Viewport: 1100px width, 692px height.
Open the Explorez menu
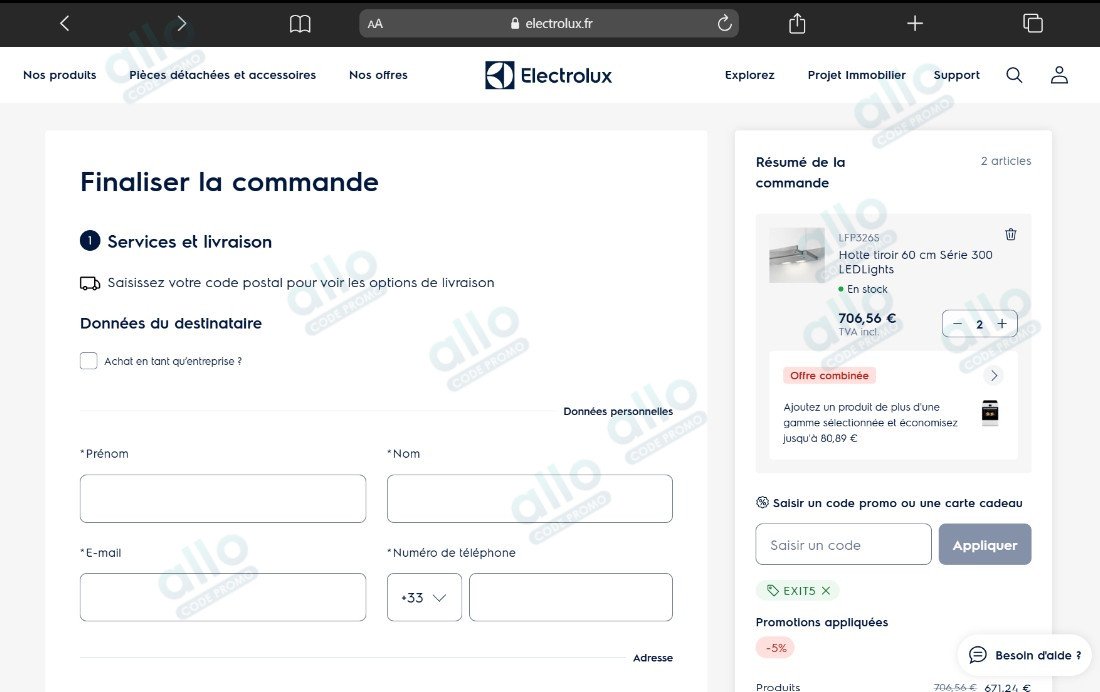tap(749, 75)
